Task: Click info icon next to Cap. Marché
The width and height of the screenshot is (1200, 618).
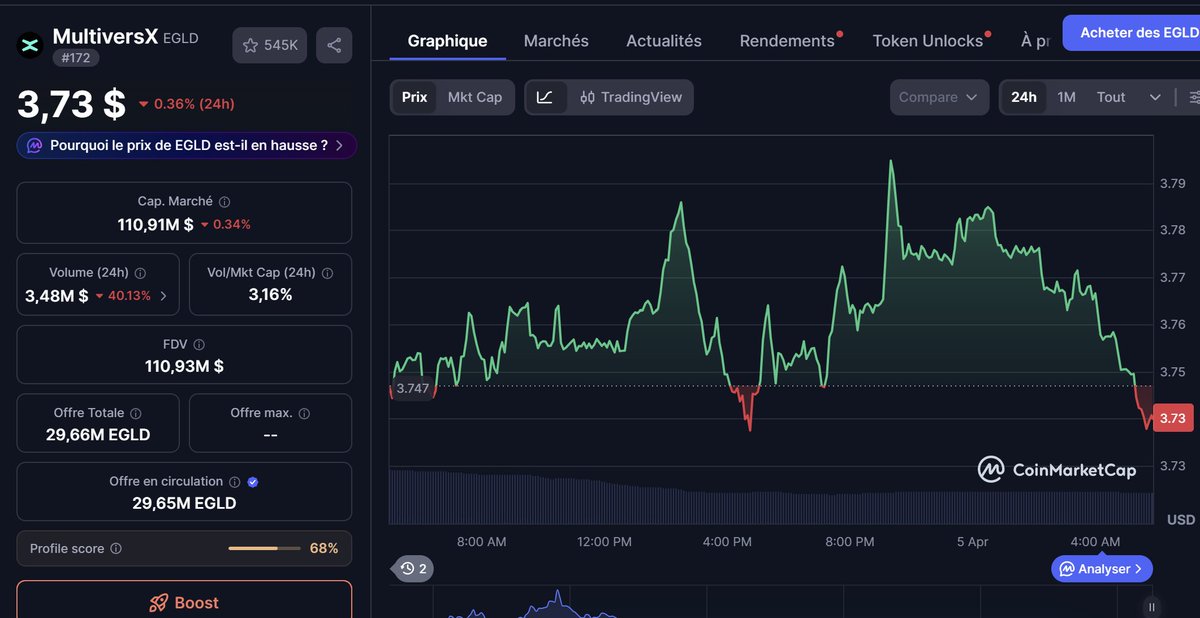Action: (x=224, y=202)
